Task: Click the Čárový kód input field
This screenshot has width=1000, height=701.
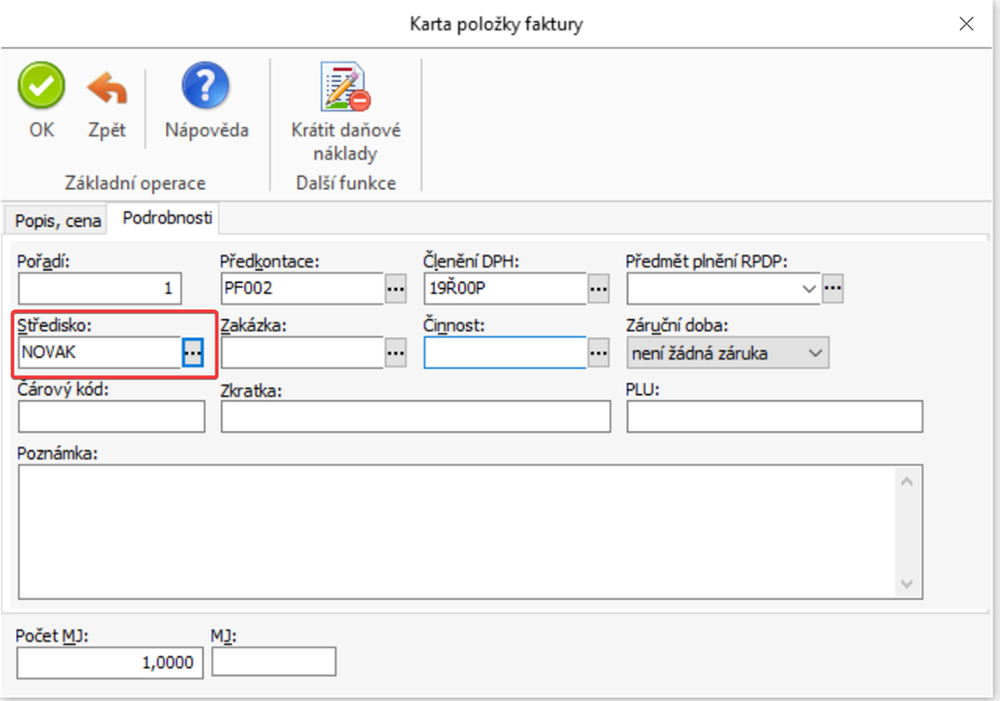Action: [x=111, y=417]
